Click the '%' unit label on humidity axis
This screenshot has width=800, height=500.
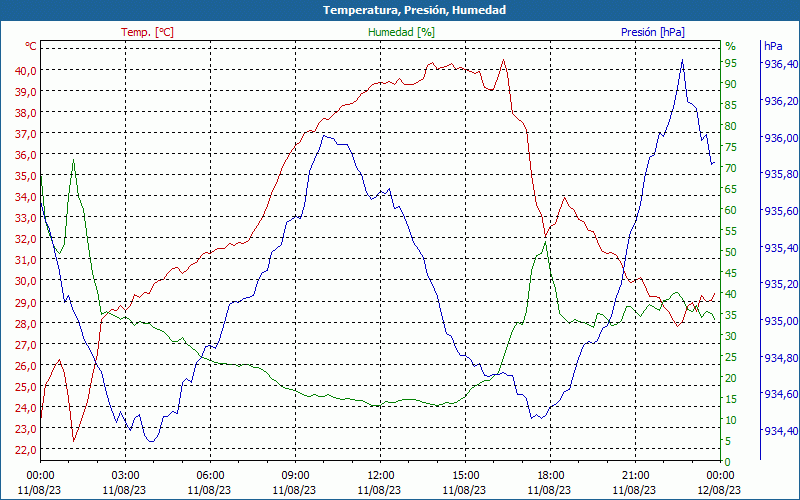click(x=731, y=46)
